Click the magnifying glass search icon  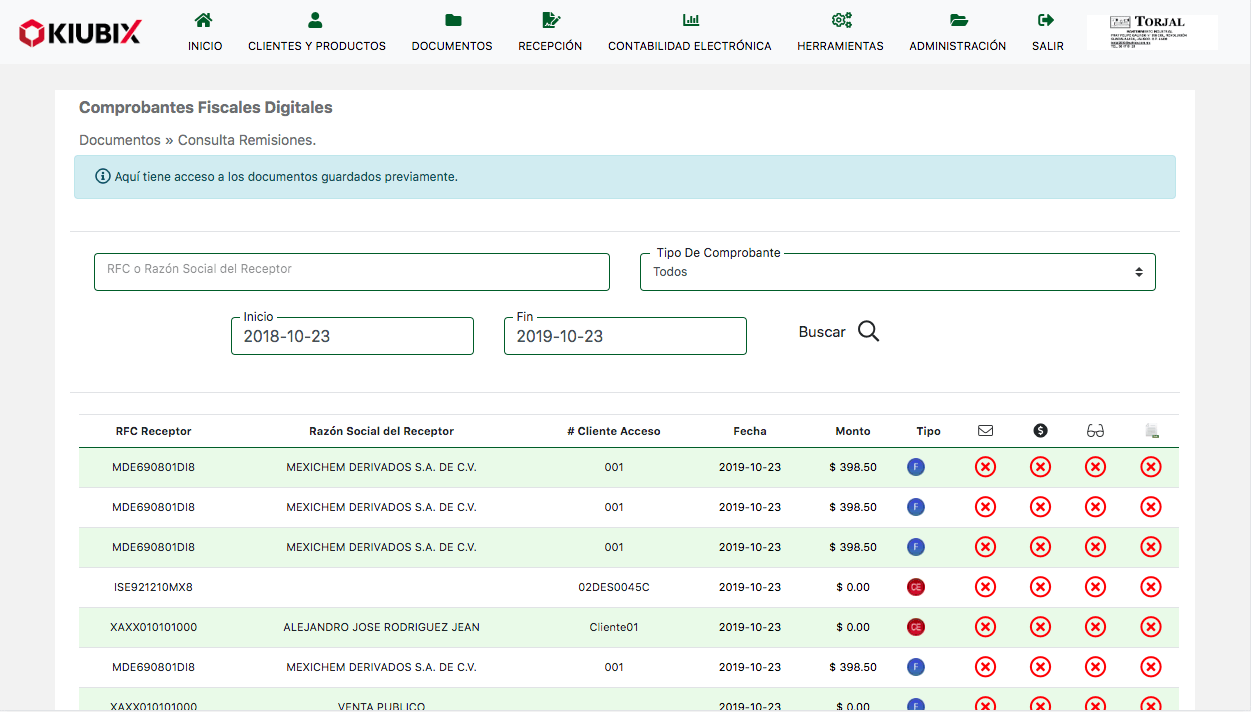click(x=868, y=332)
